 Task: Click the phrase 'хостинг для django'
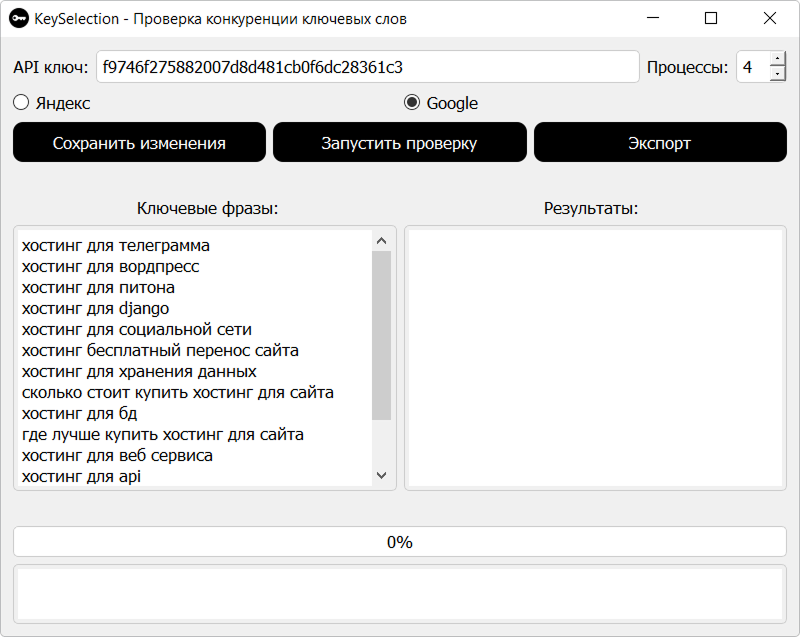tap(95, 309)
